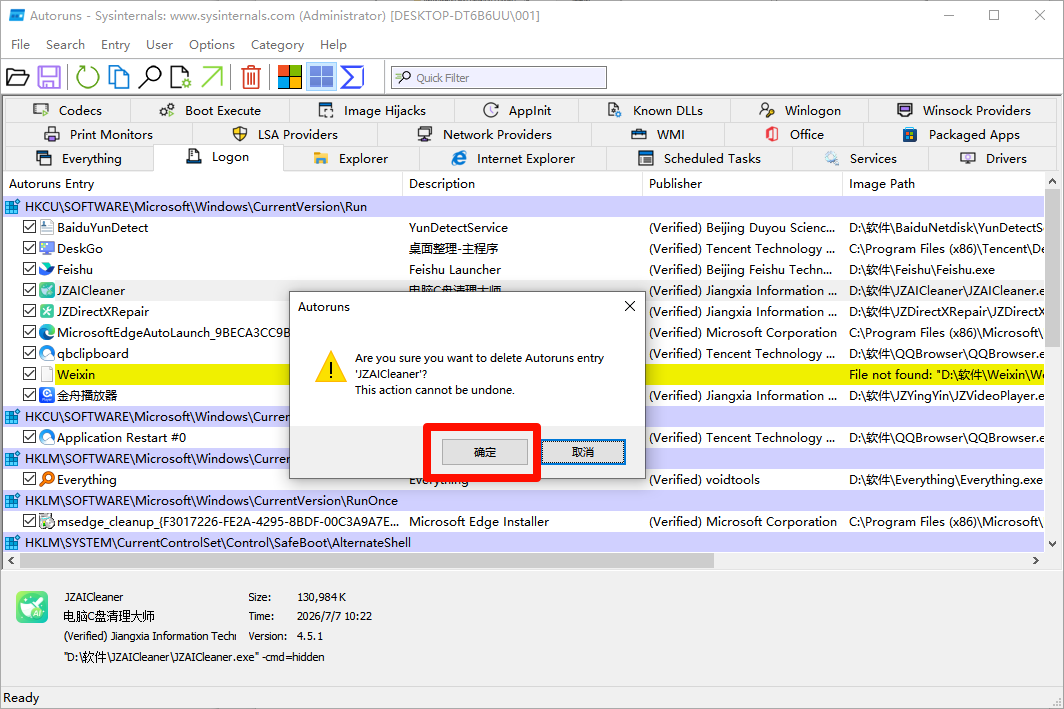Click the MicrosoftEdgeAutoLaunch Edge icon
Image resolution: width=1064 pixels, height=709 pixels.
point(47,332)
